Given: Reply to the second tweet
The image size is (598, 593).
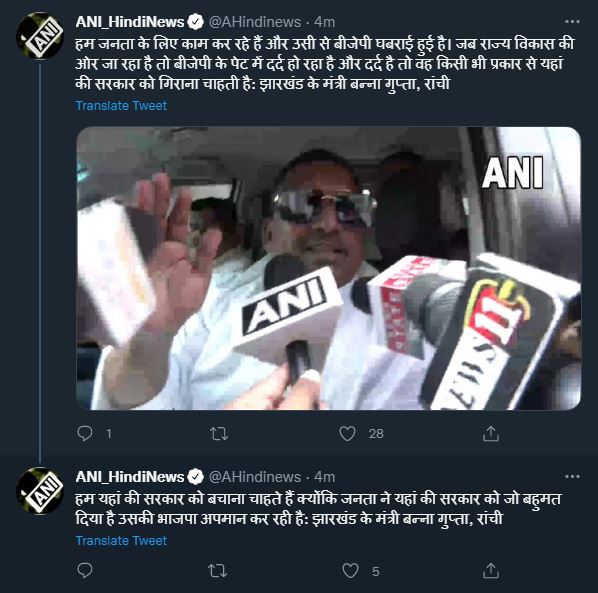Looking at the screenshot, I should [85, 571].
